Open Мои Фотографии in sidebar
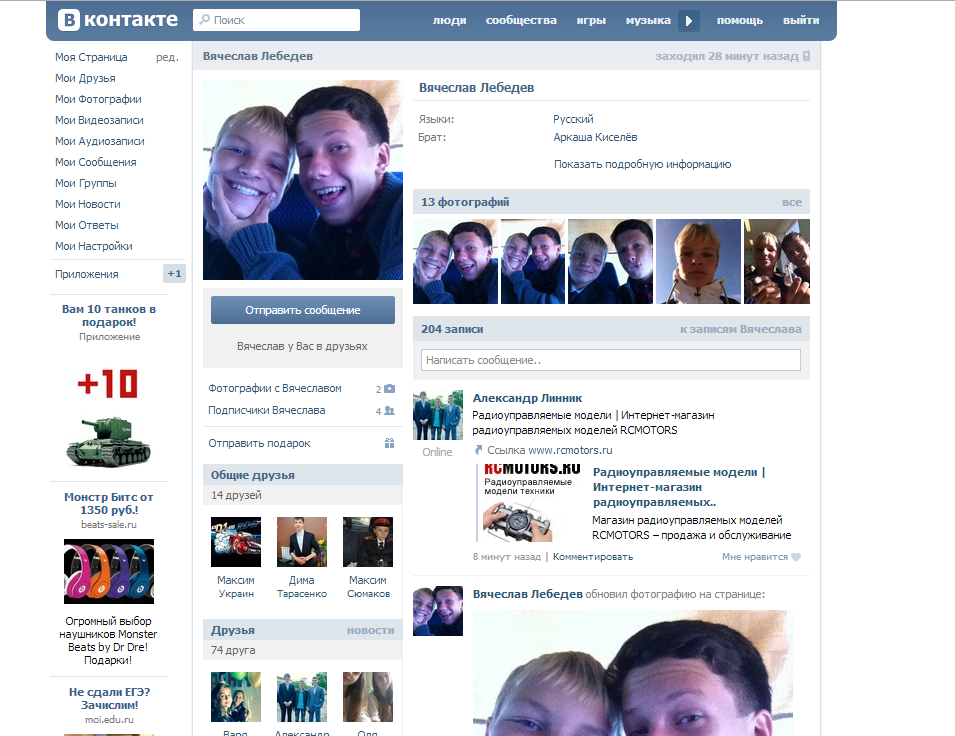 (98, 99)
